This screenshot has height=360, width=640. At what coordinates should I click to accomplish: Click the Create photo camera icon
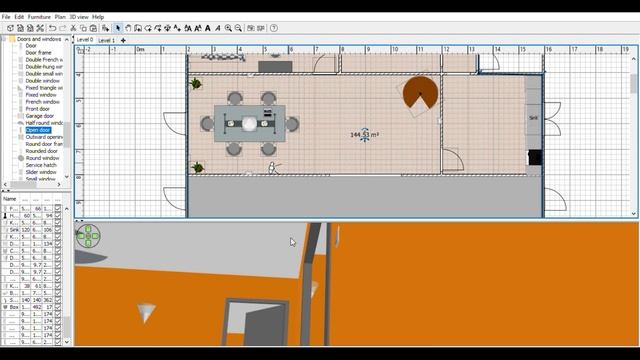tap(251, 28)
